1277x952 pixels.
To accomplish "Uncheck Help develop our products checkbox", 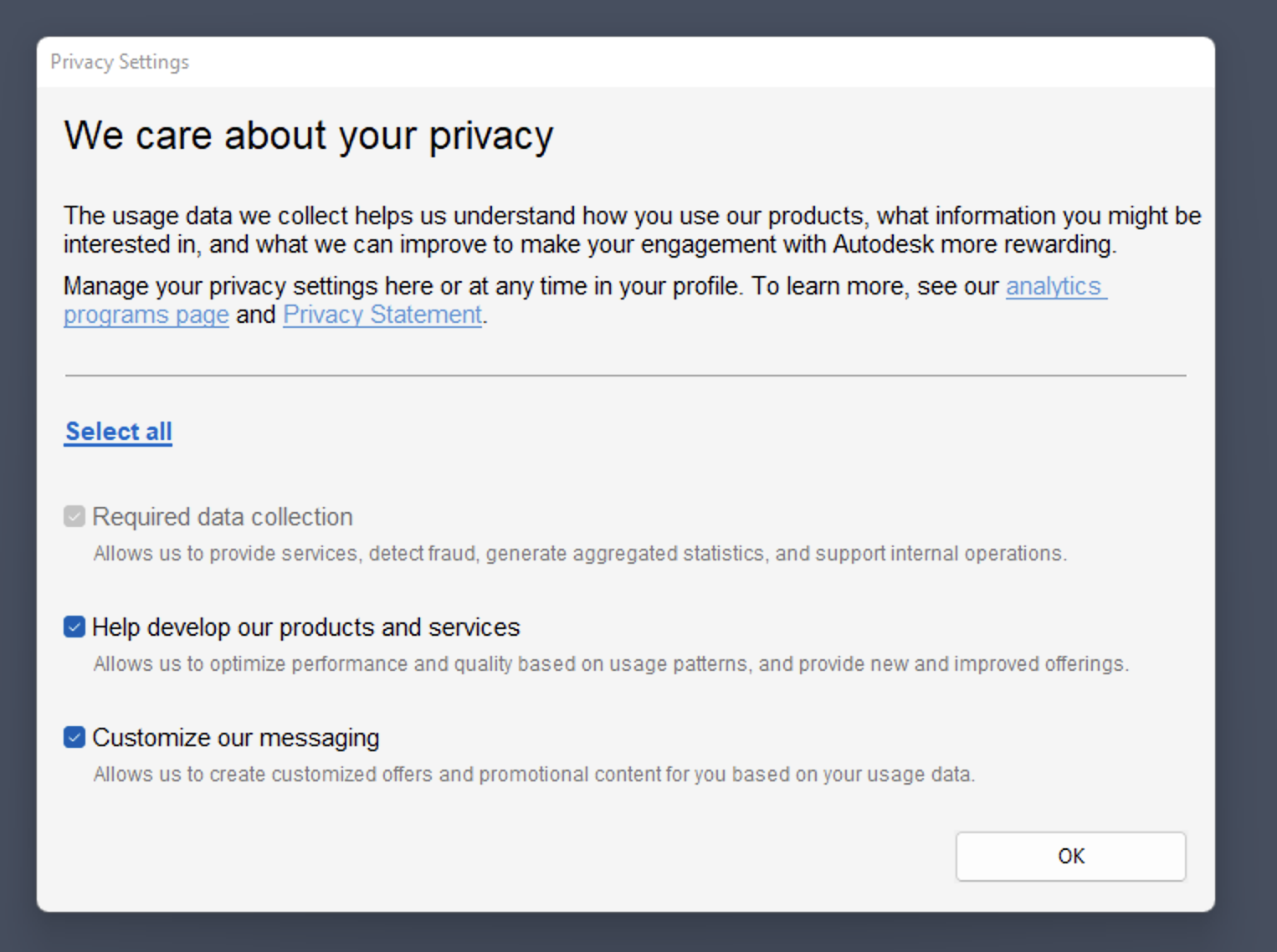I will pyautogui.click(x=74, y=627).
